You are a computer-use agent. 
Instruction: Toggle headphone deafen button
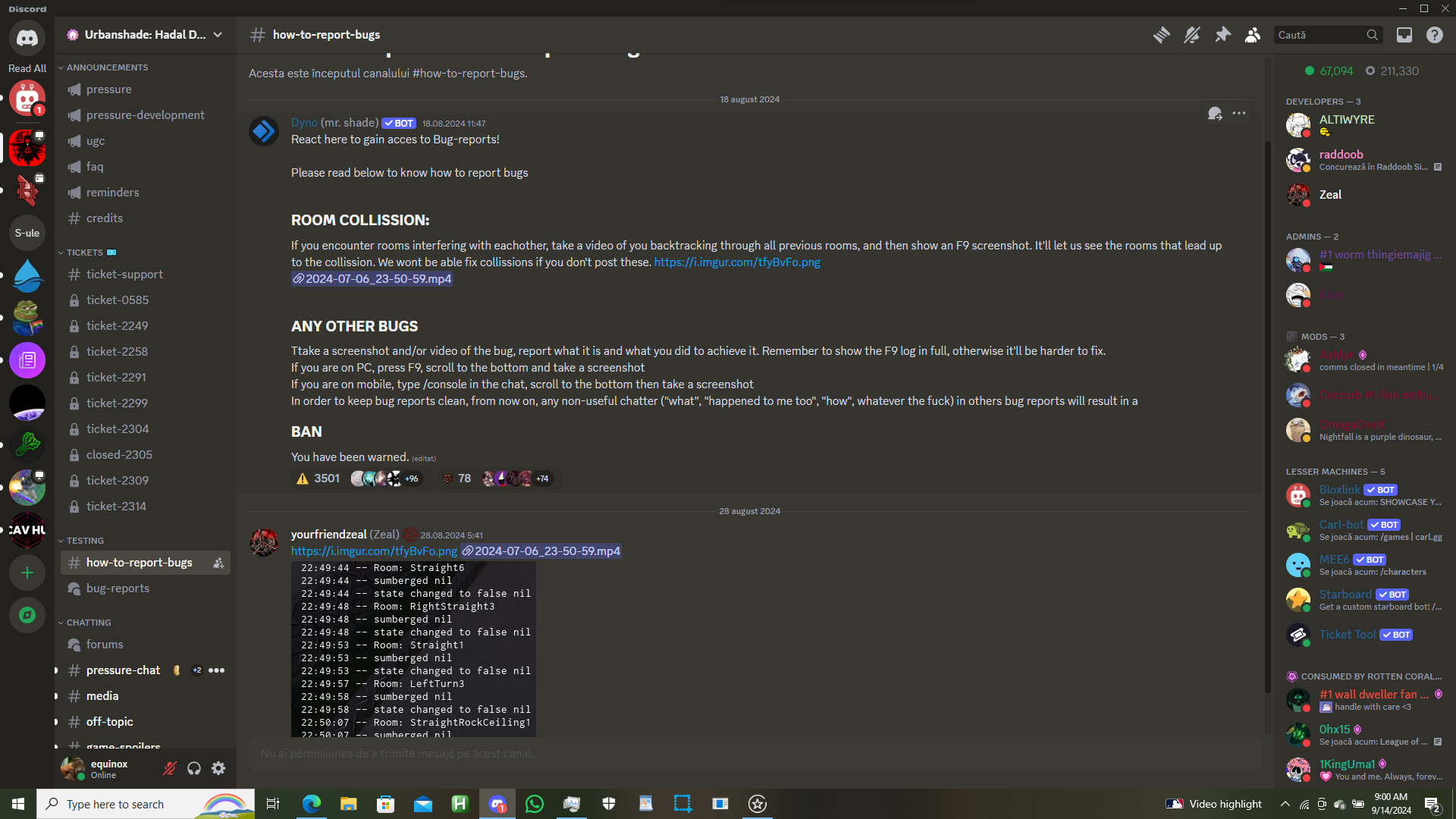(194, 769)
